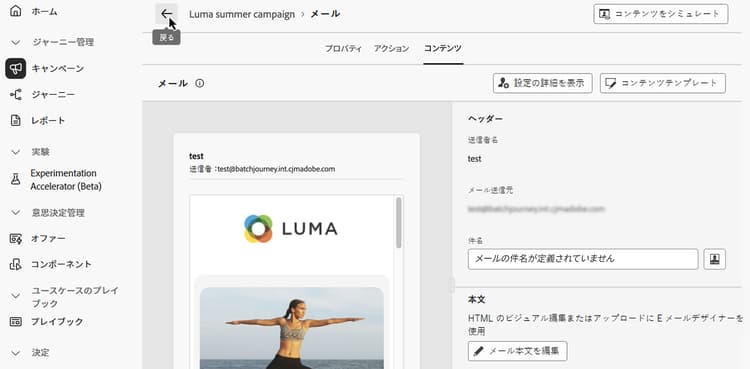Collapse the 意思決定管理 section
Screen dimensions: 750x369
point(16,212)
